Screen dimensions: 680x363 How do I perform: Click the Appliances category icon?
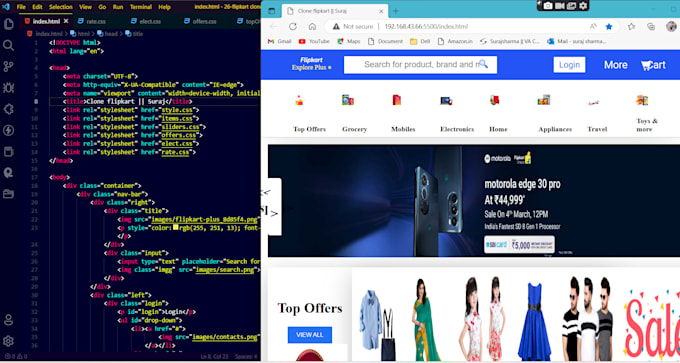coord(543,100)
